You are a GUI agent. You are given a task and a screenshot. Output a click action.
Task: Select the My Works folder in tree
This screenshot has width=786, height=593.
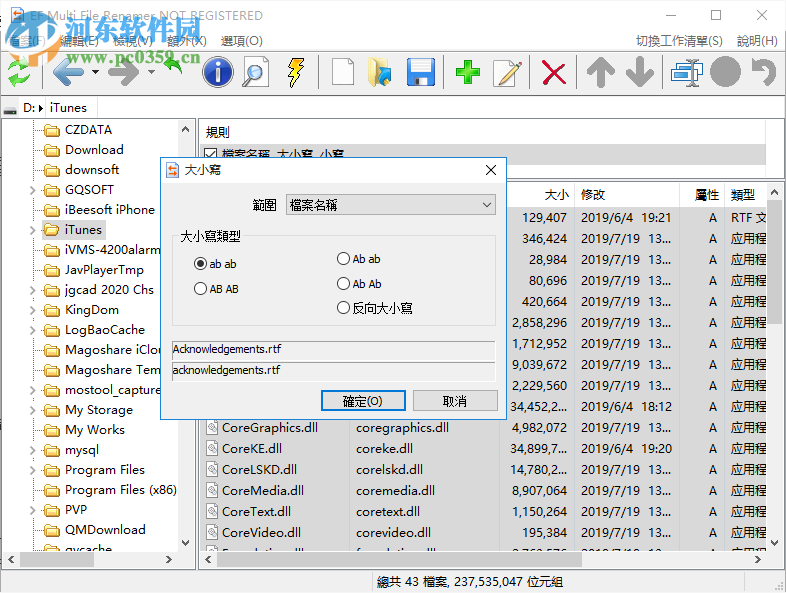[95, 430]
